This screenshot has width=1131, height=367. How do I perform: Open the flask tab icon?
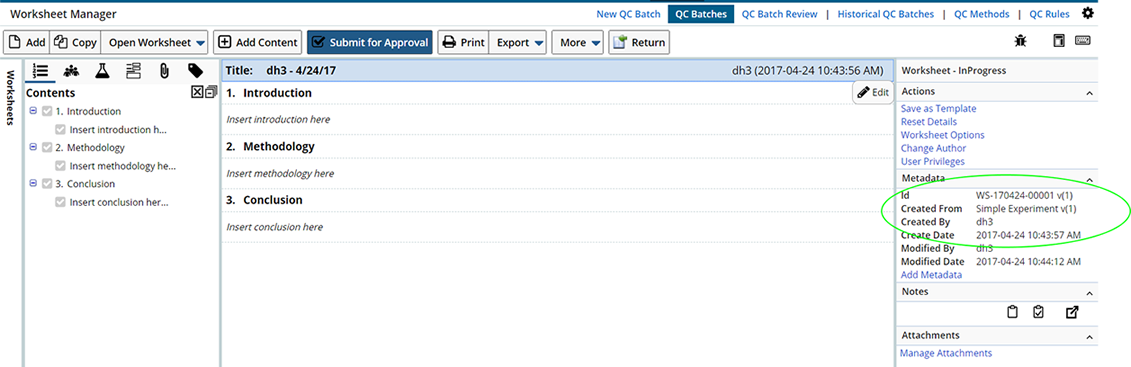[x=102, y=70]
